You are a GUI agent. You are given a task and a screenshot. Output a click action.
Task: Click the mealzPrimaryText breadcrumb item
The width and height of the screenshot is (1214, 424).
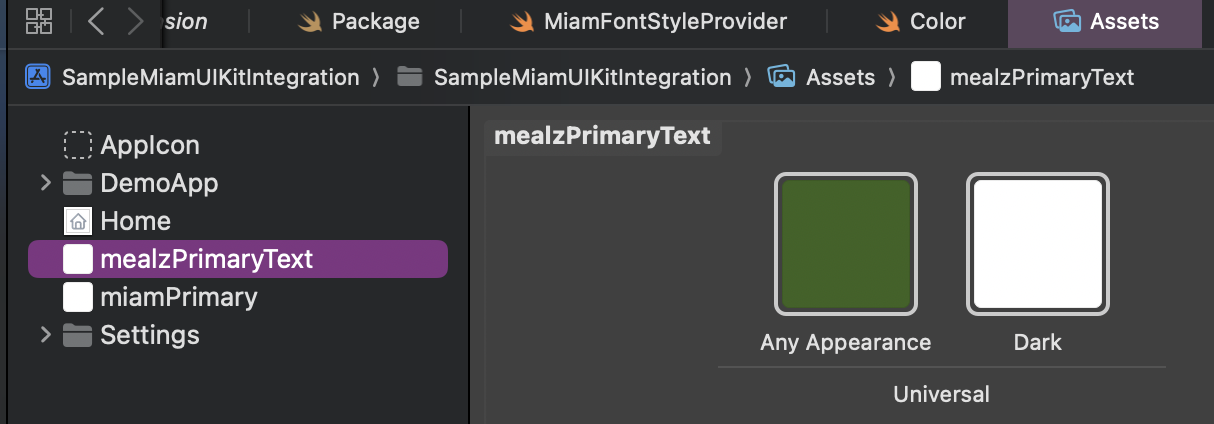(1041, 77)
